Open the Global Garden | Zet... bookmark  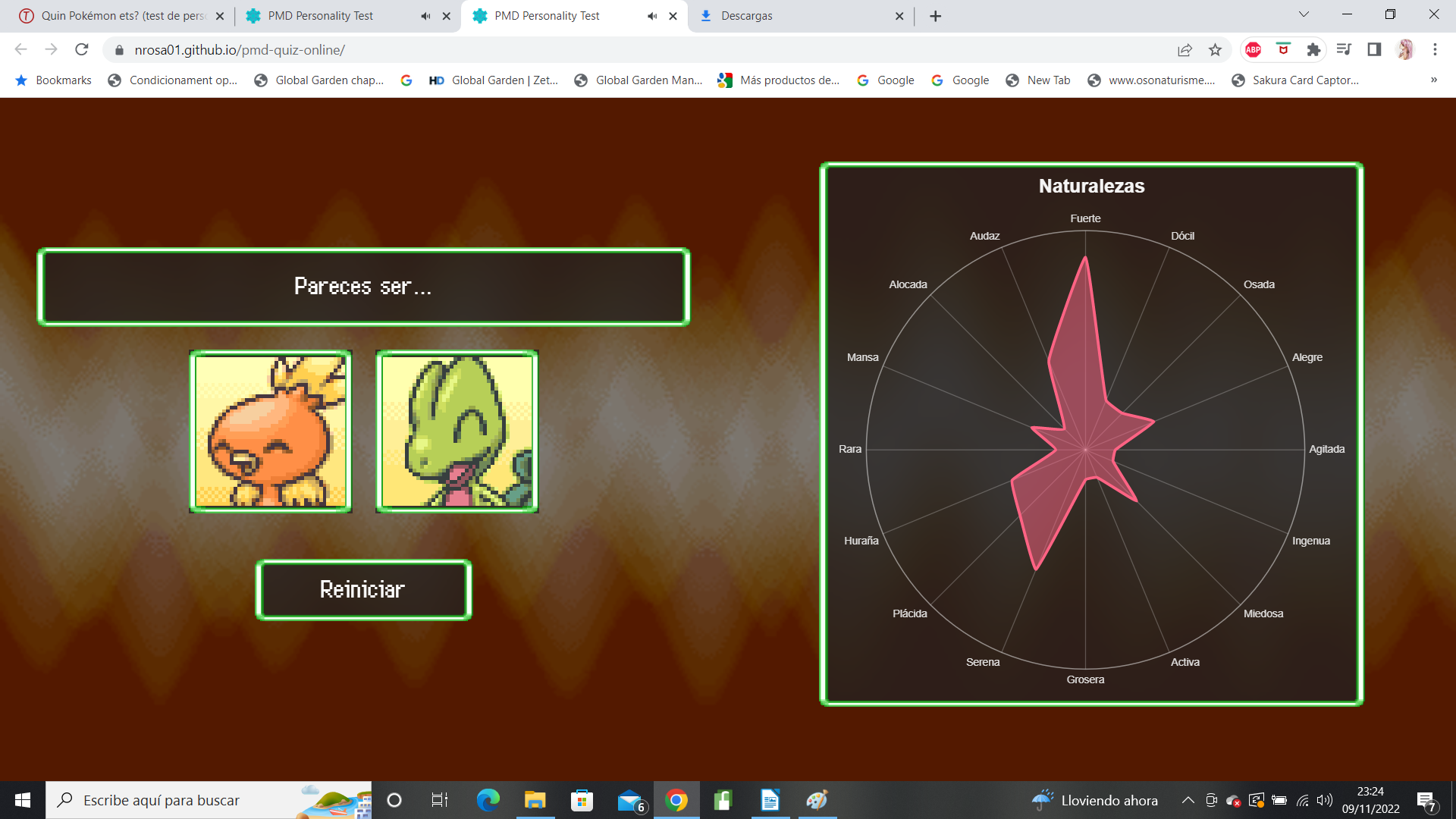click(494, 80)
